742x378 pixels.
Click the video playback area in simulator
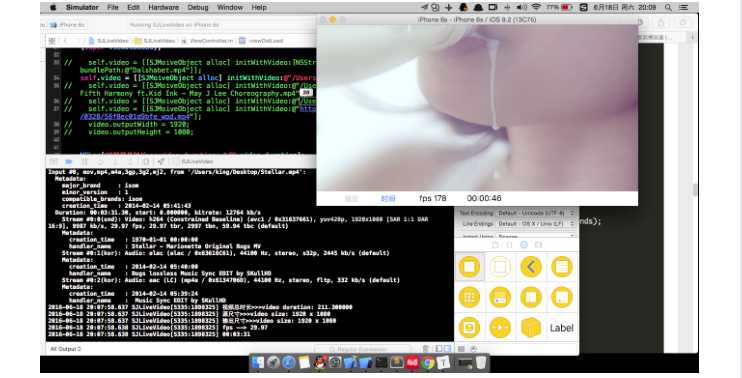(477, 108)
